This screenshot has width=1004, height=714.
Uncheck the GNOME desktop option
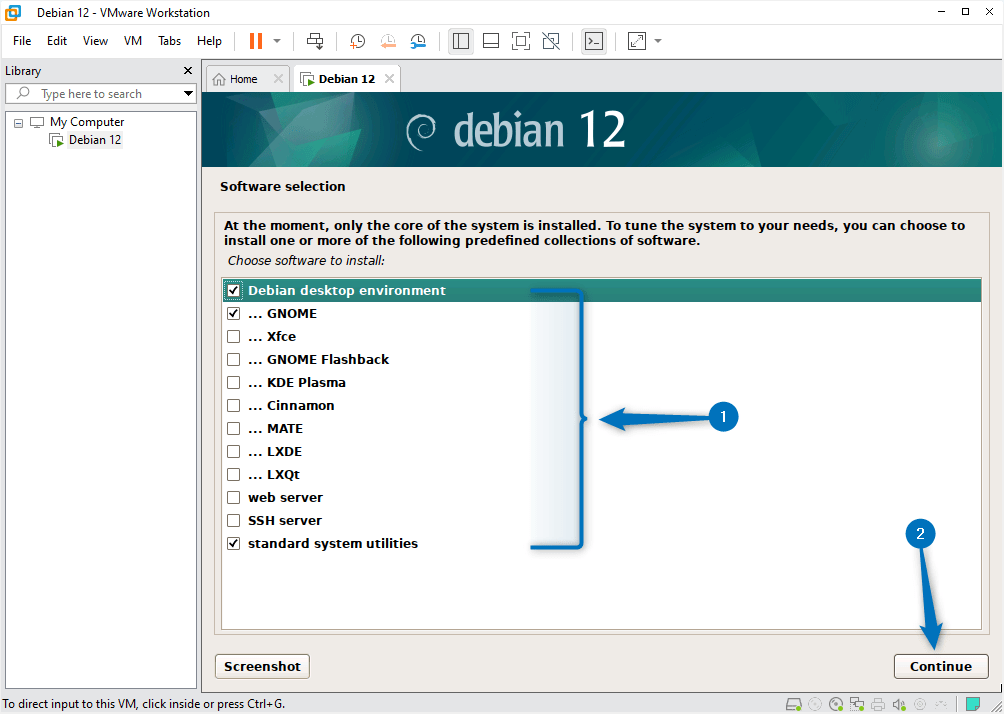pyautogui.click(x=233, y=313)
